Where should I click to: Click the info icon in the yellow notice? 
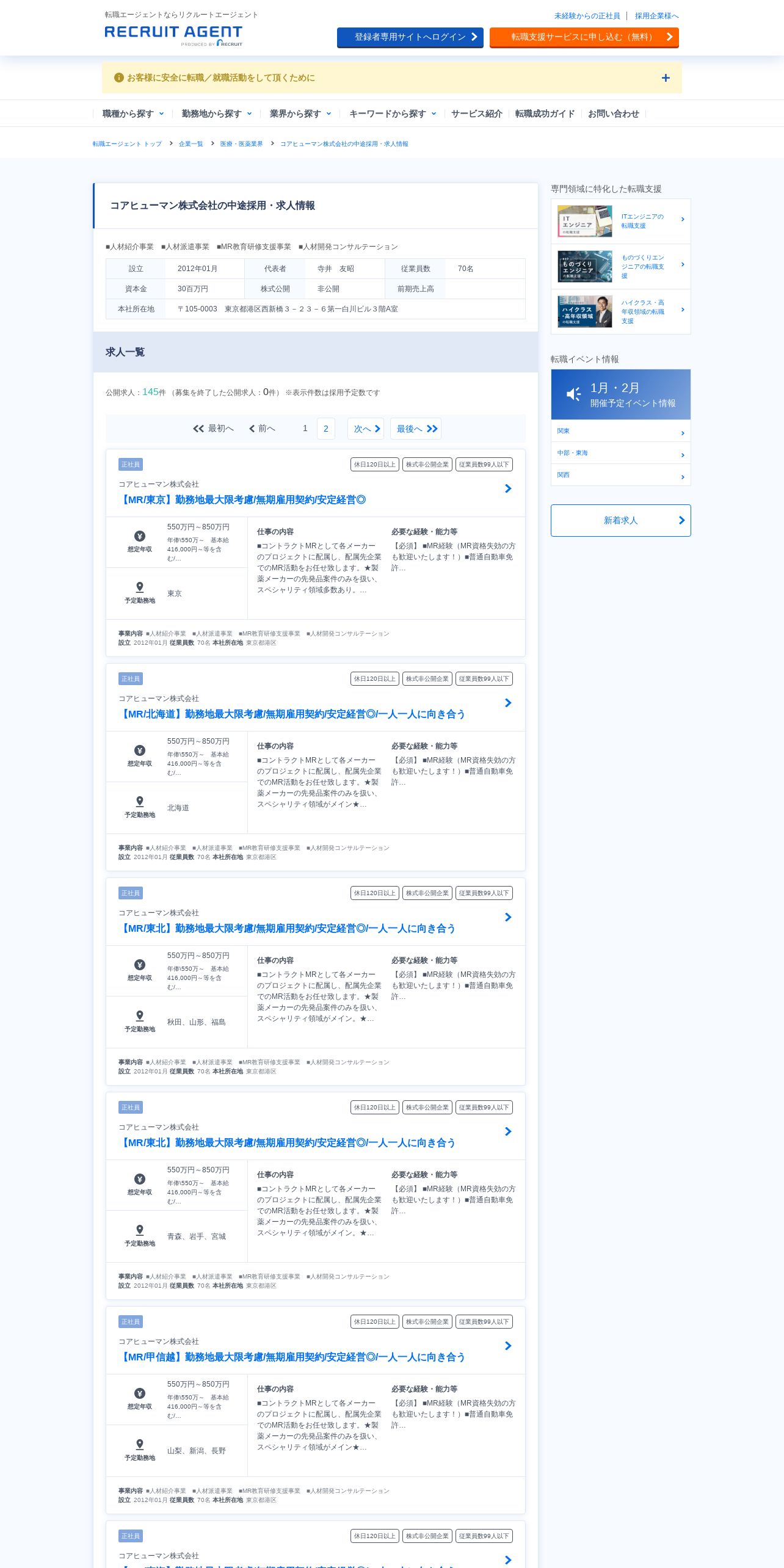pos(119,78)
